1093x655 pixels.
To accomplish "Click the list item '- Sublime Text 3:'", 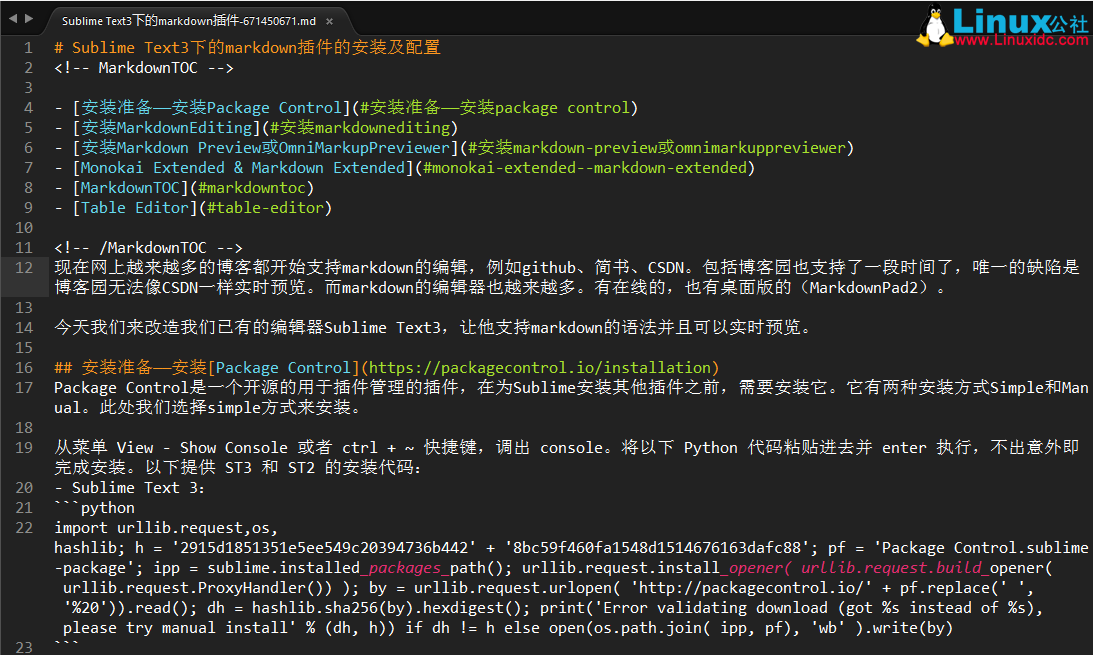I will (130, 488).
